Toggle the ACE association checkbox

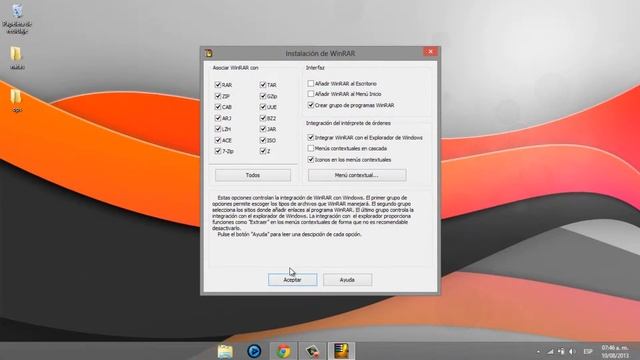(x=218, y=140)
